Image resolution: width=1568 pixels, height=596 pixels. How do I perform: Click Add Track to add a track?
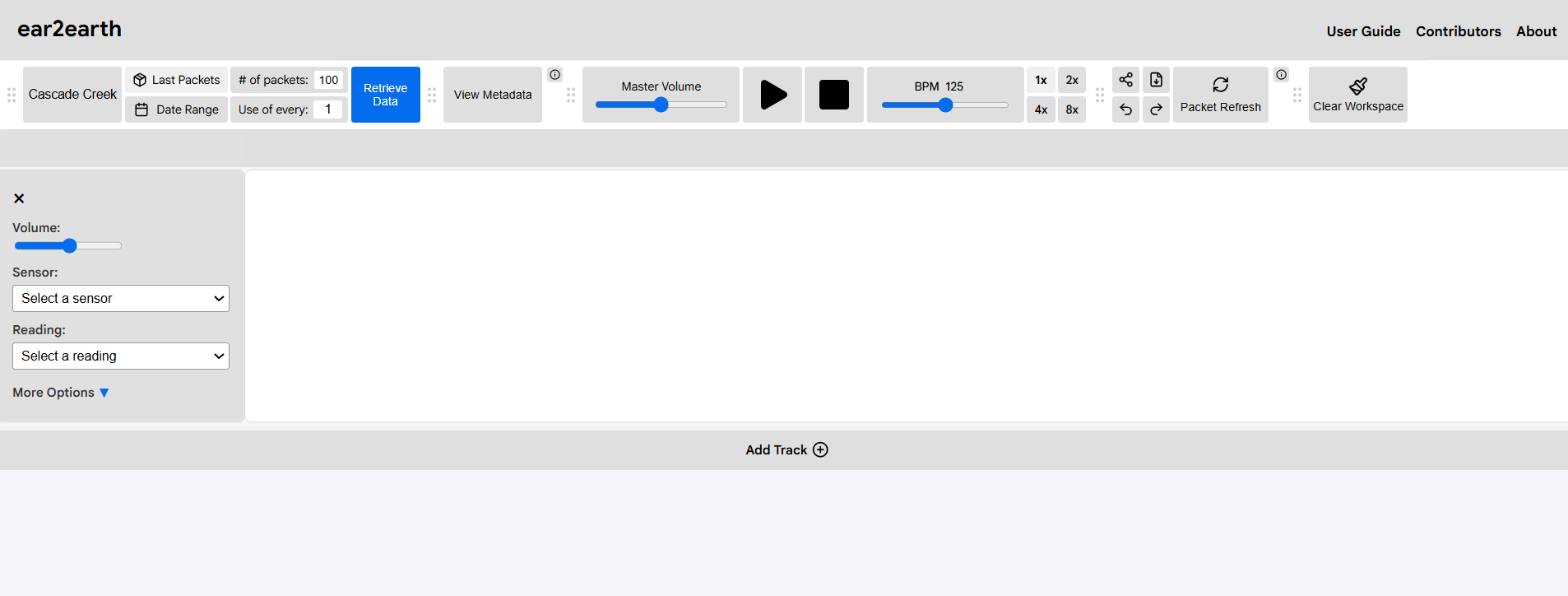point(786,449)
